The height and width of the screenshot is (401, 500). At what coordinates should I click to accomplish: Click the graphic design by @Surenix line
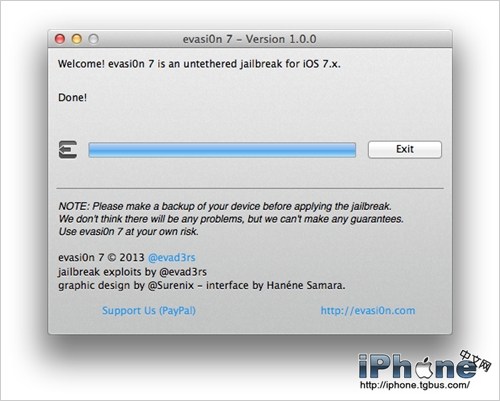point(202,285)
